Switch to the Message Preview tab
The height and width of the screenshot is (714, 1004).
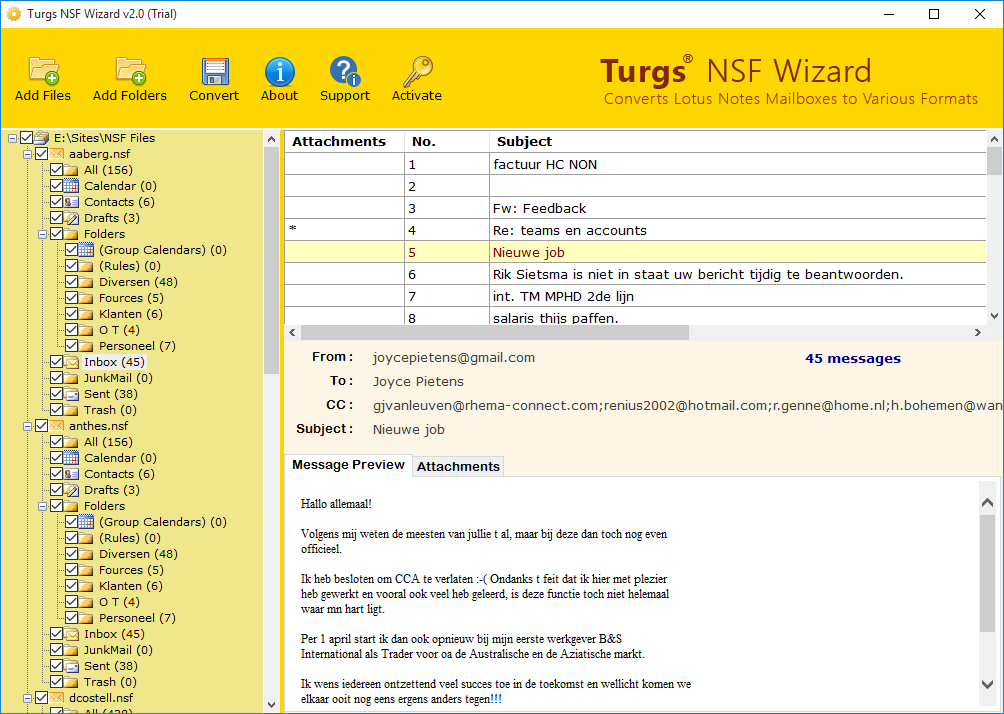pyautogui.click(x=348, y=465)
